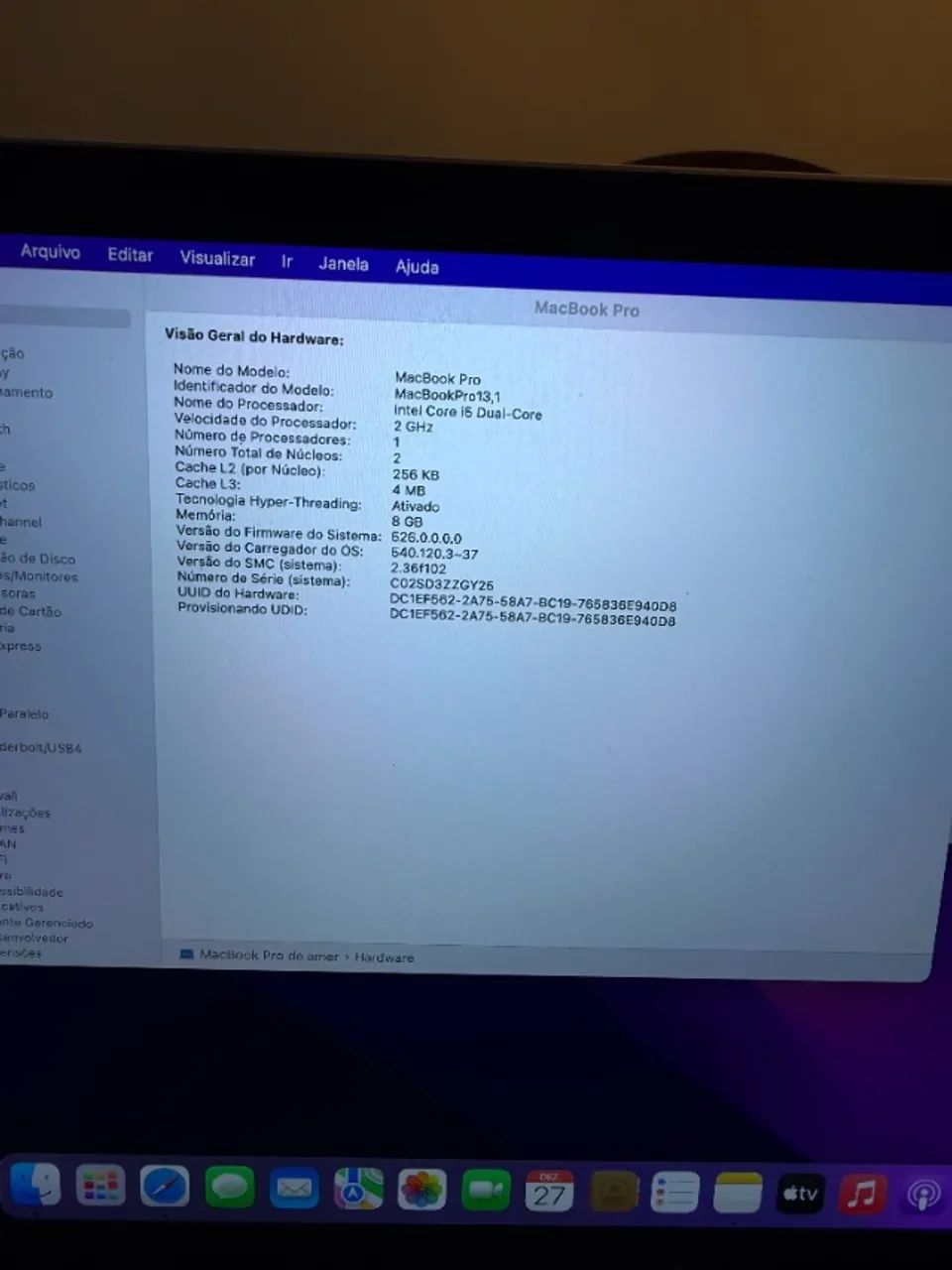
Task: Click the 'Provisionando UDID:' label
Action: [x=243, y=608]
